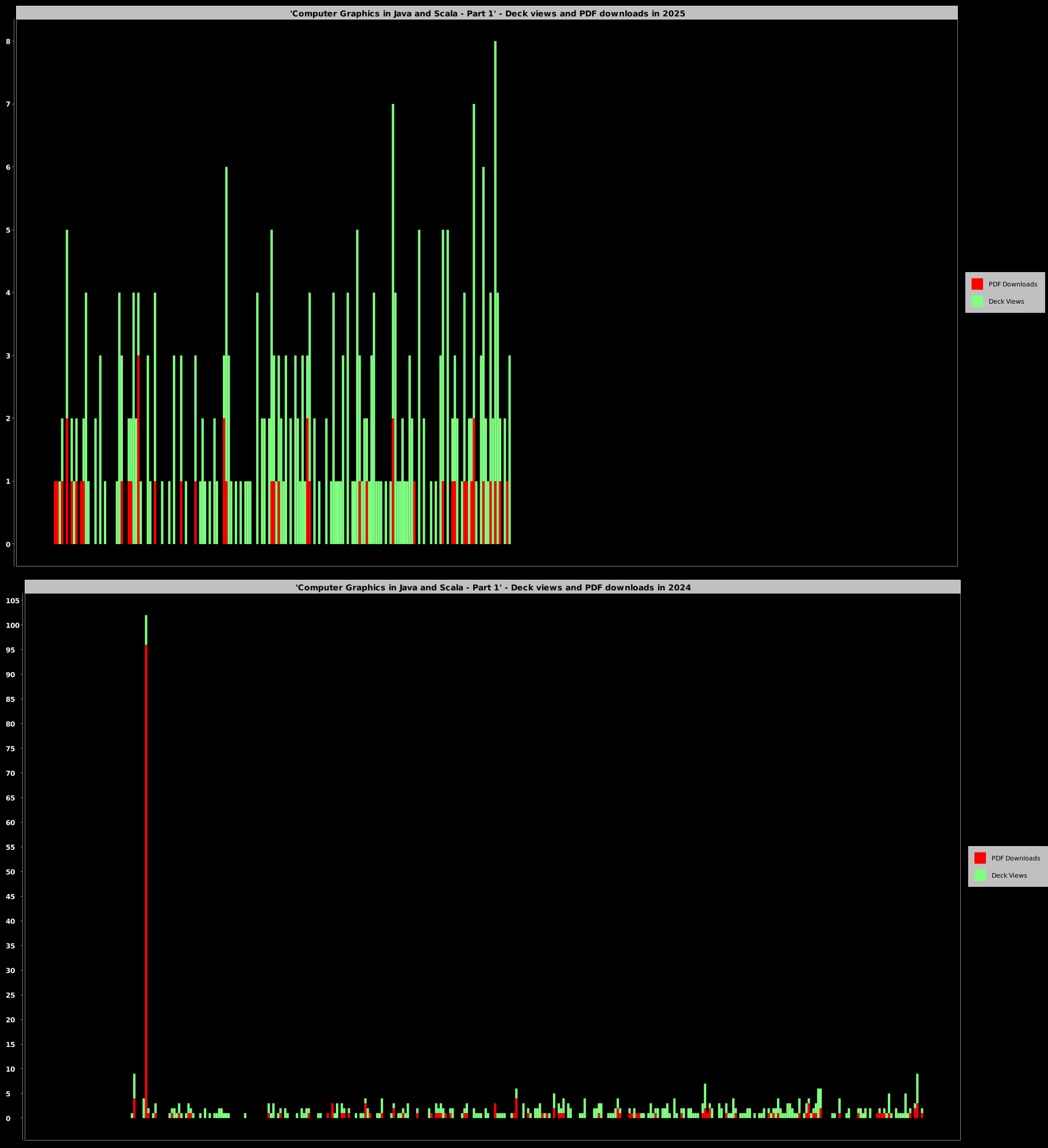Viewport: 1048px width, 1148px height.
Task: Click the red PDF Downloads swatch in 2025 legend
Action: tap(977, 284)
